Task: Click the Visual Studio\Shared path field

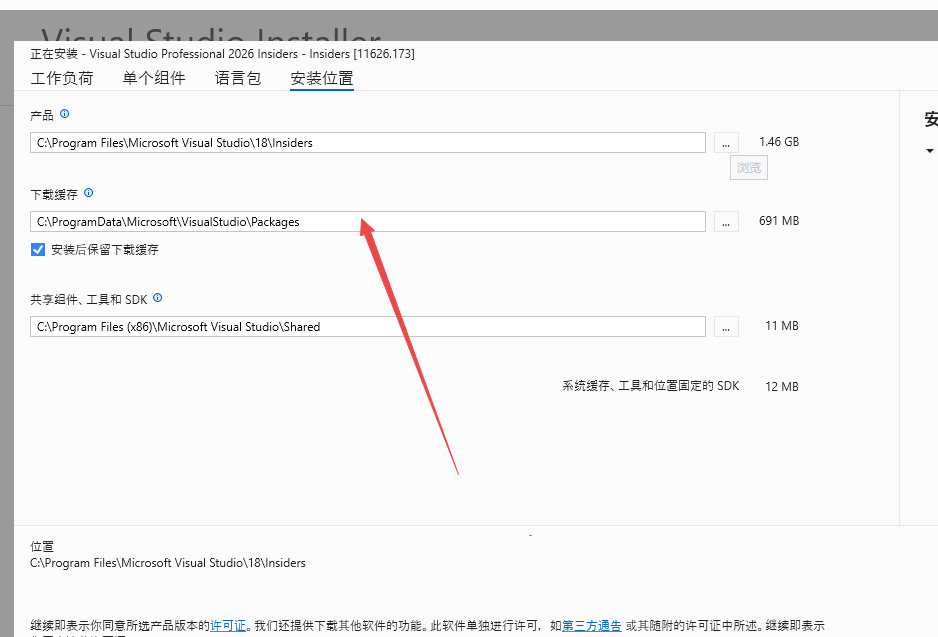Action: click(367, 326)
